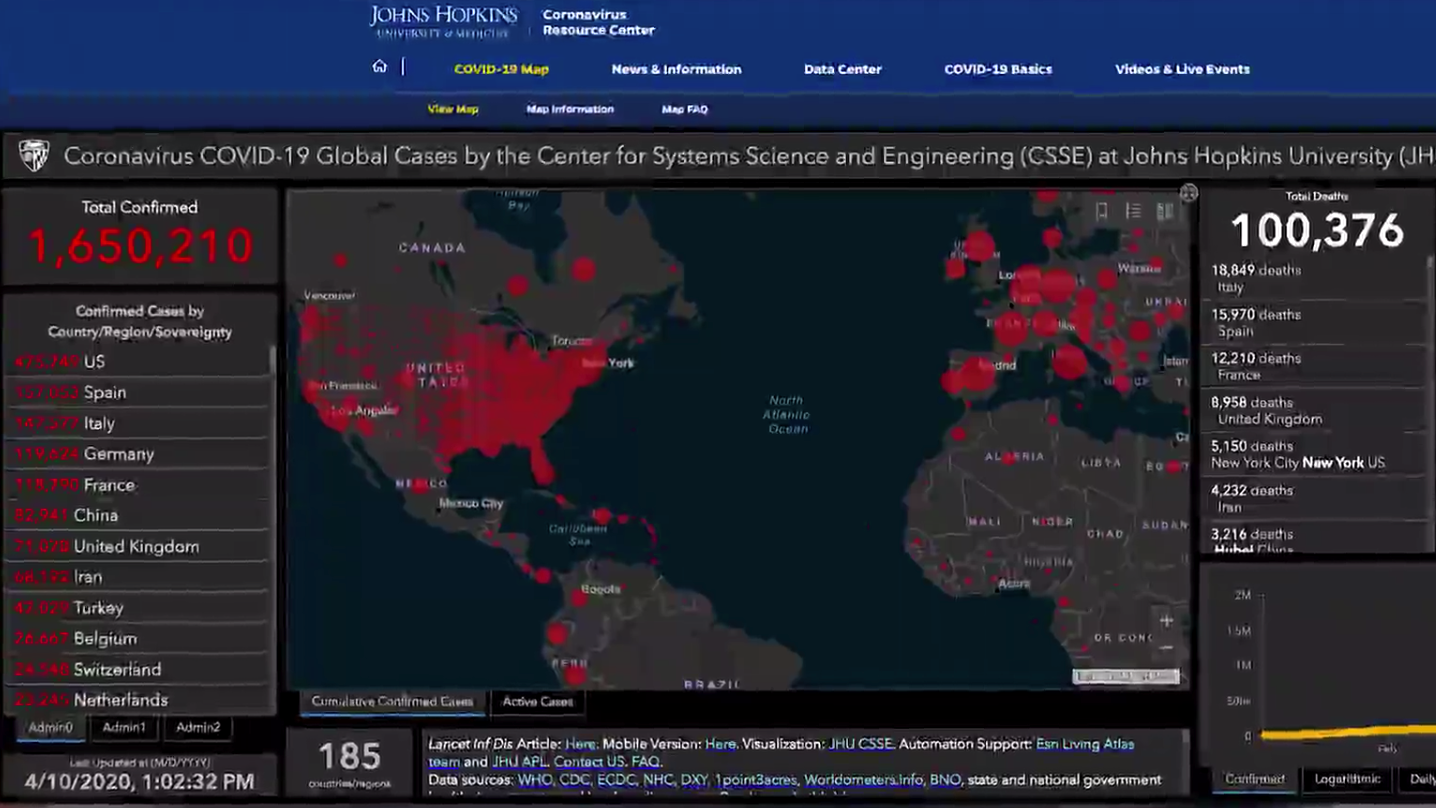Show the map legend list icon

pyautogui.click(x=1133, y=211)
